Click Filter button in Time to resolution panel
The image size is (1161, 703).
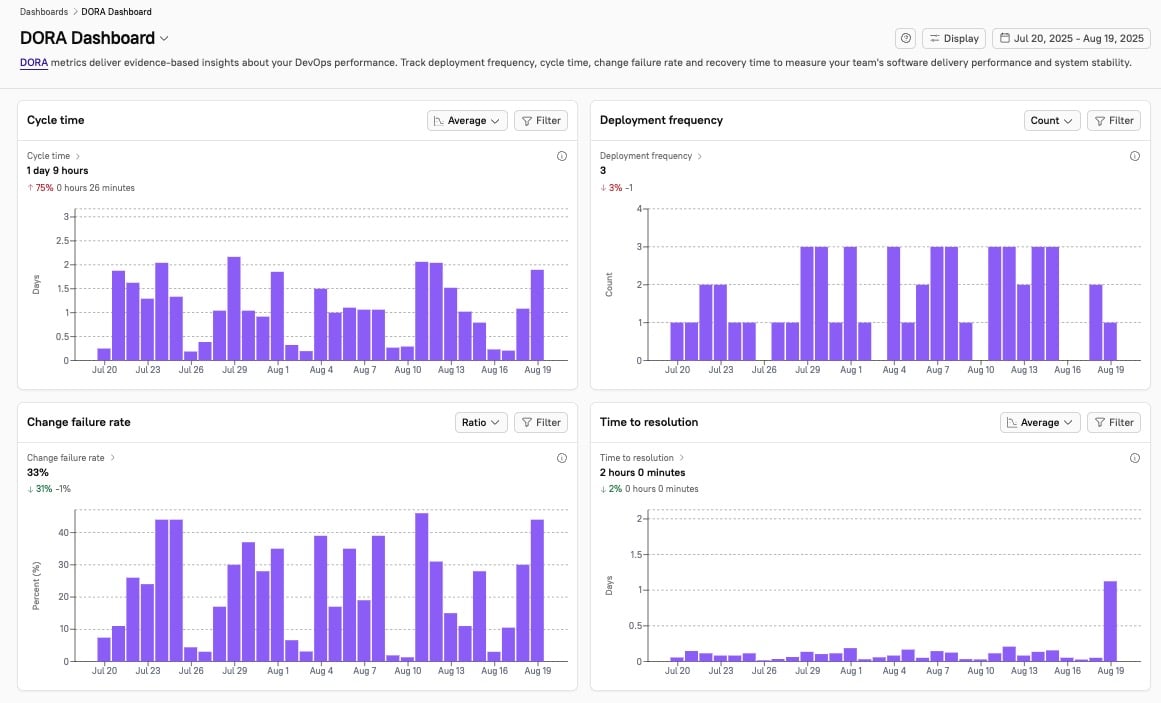1114,422
